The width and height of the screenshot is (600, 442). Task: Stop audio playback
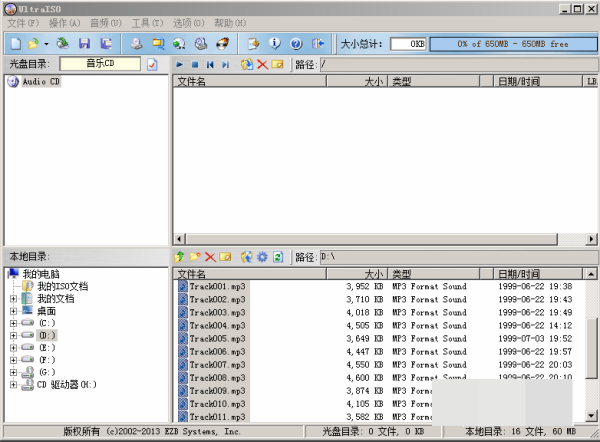[195, 64]
